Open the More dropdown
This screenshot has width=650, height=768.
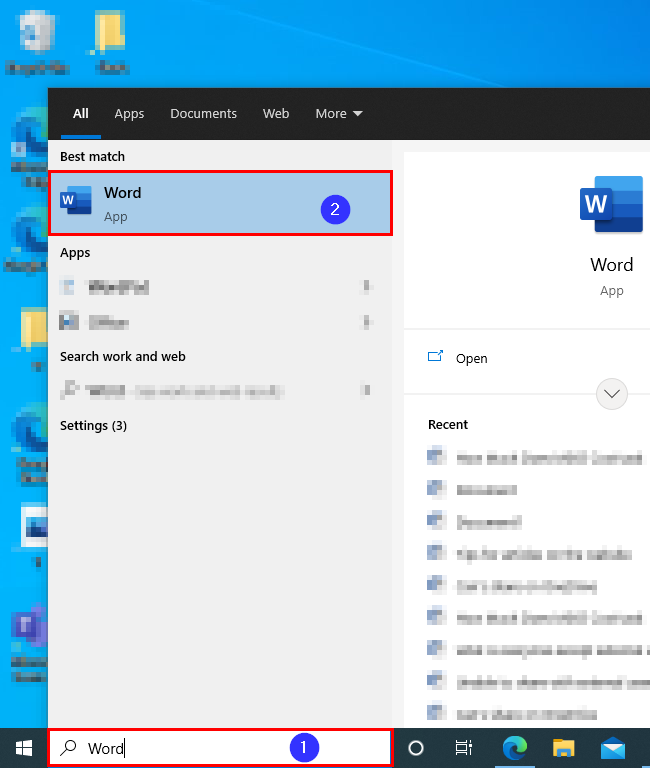point(339,114)
